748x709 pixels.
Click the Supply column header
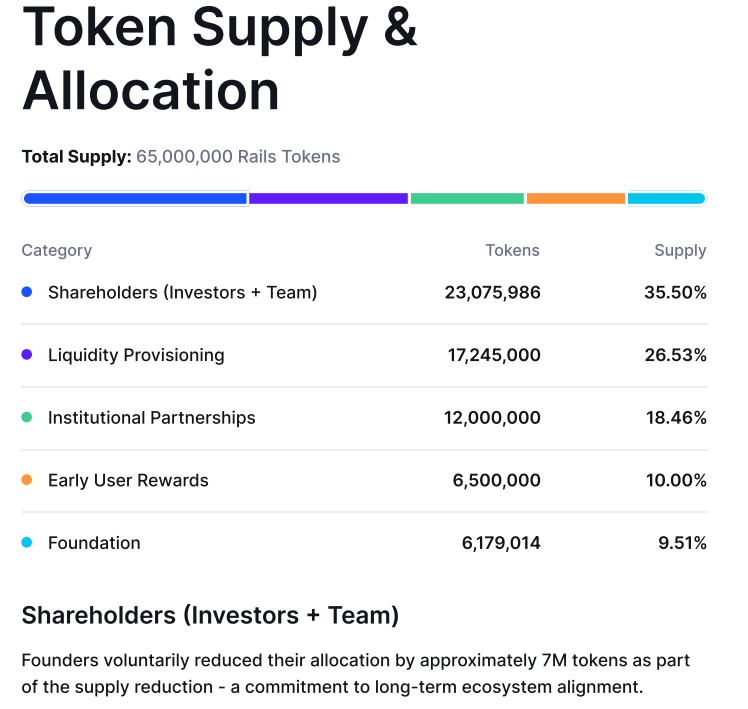pyautogui.click(x=680, y=250)
